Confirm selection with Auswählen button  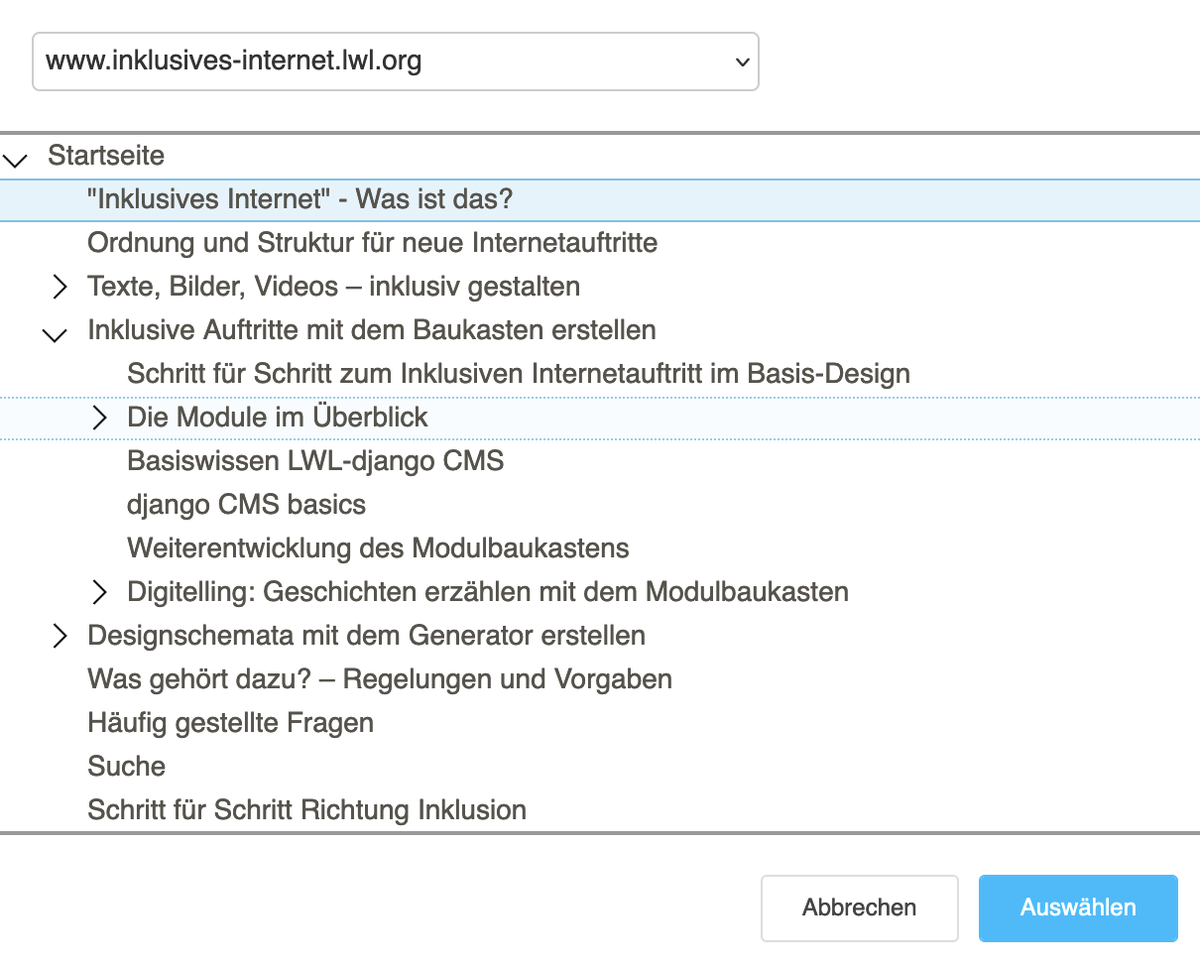point(1078,908)
